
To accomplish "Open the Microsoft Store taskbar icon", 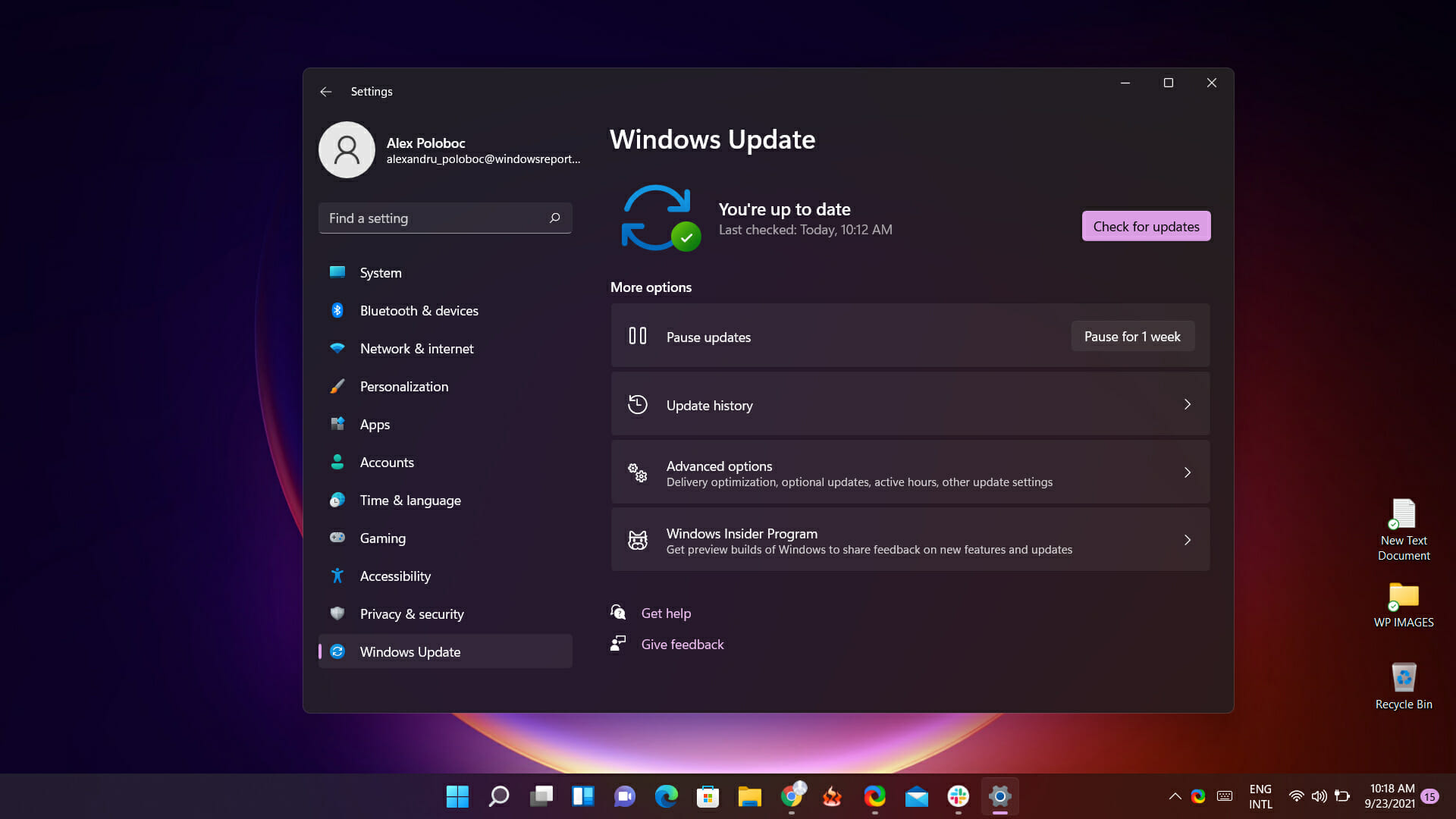I will point(708,796).
